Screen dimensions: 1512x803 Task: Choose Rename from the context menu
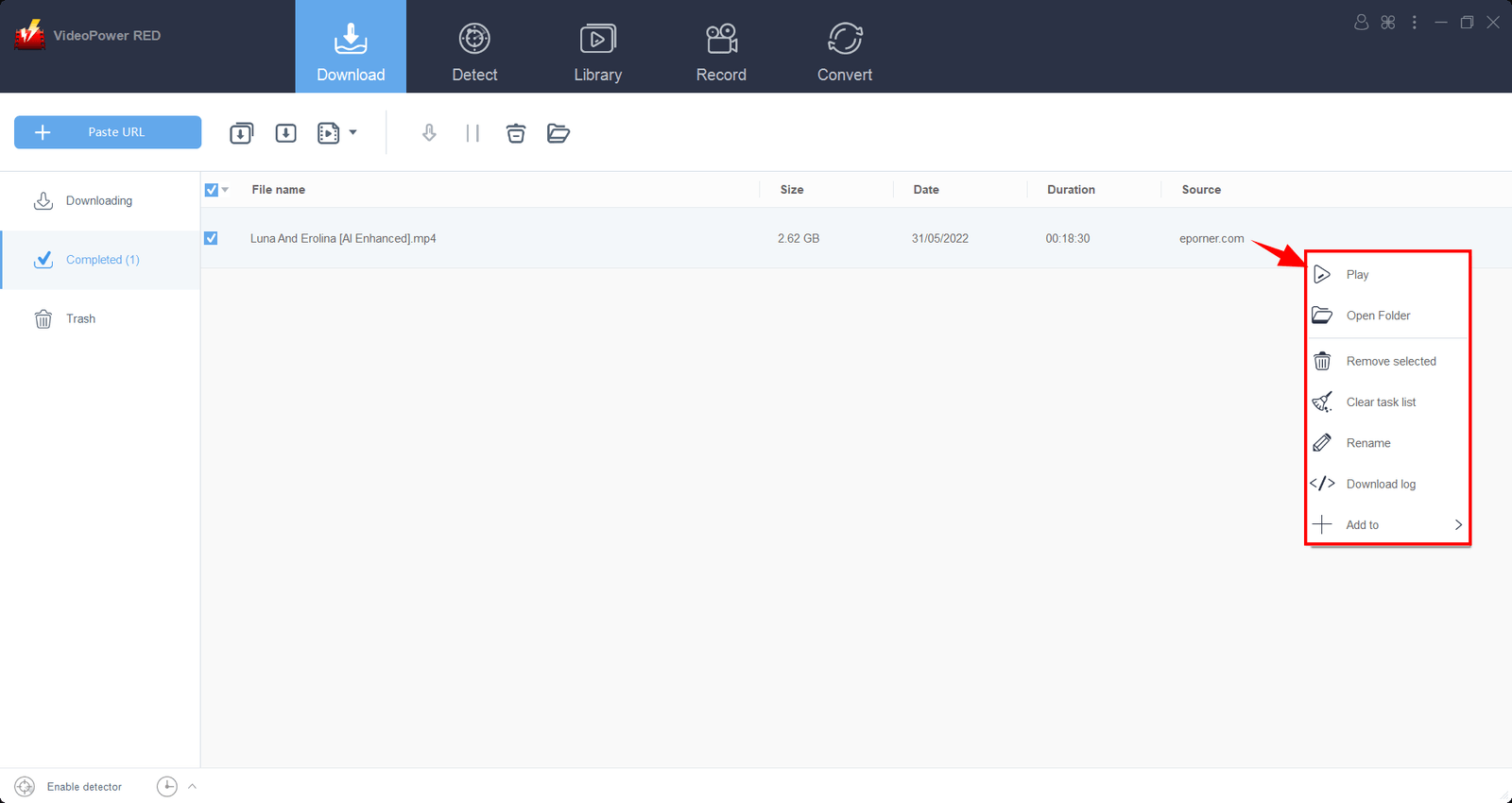tap(1388, 443)
